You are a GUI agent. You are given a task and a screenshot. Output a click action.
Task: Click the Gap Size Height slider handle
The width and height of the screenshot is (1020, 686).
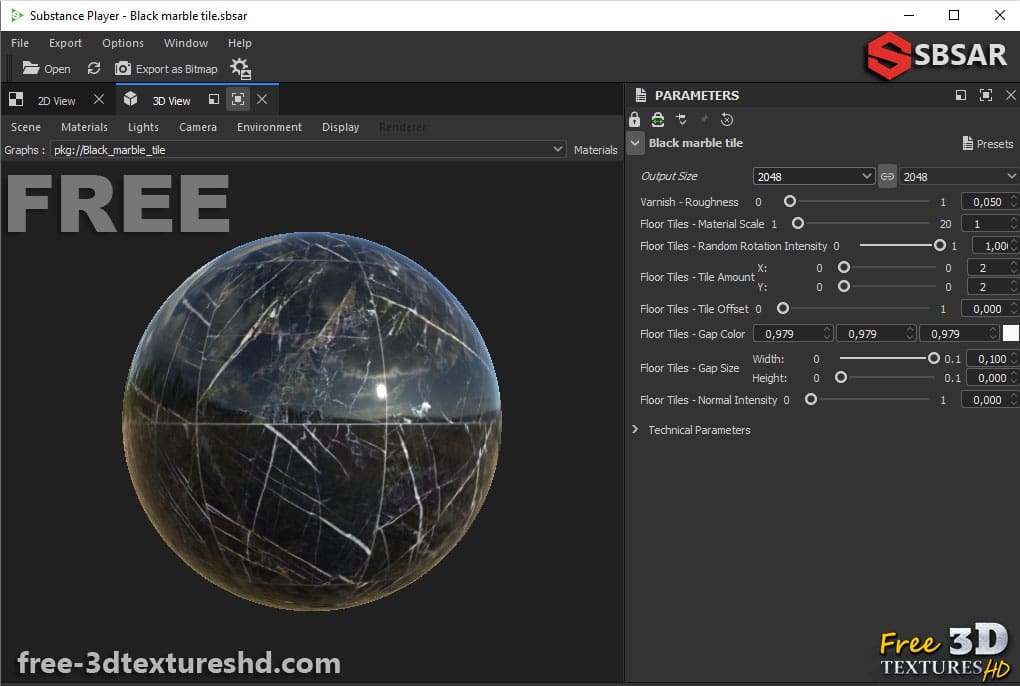point(840,377)
